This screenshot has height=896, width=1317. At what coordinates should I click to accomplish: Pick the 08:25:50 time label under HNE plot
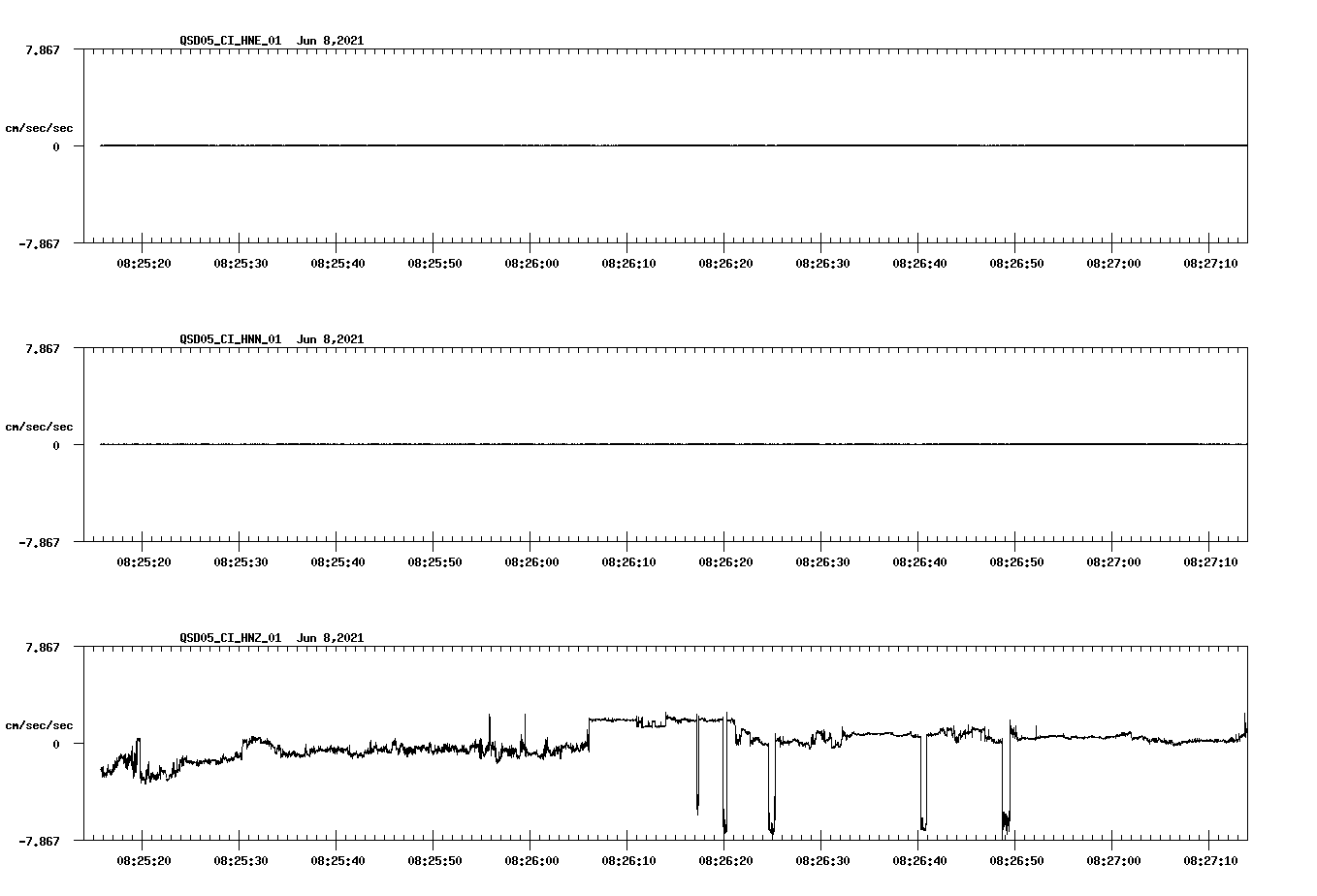point(434,264)
